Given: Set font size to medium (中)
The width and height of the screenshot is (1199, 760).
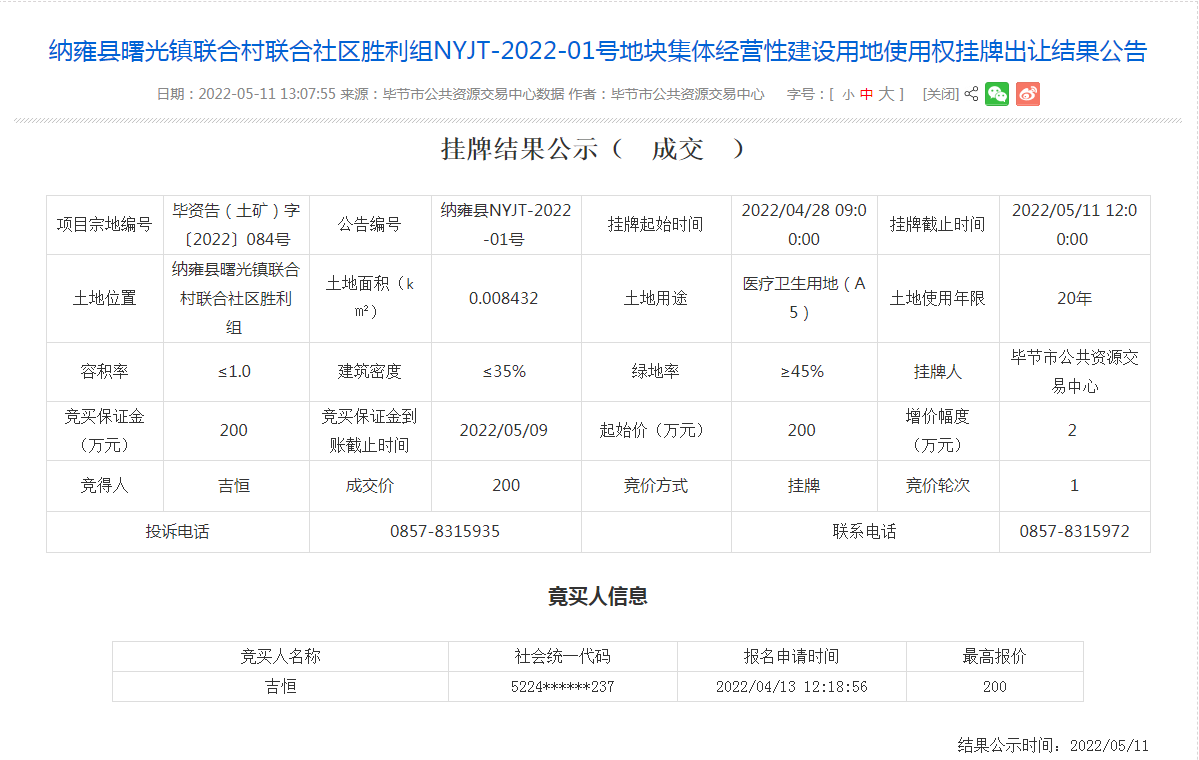Looking at the screenshot, I should (x=866, y=94).
